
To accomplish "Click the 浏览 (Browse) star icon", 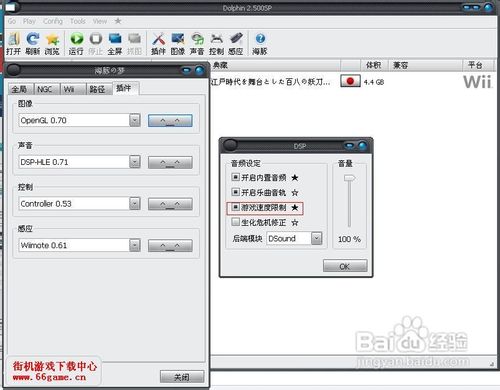I will click(x=52, y=39).
